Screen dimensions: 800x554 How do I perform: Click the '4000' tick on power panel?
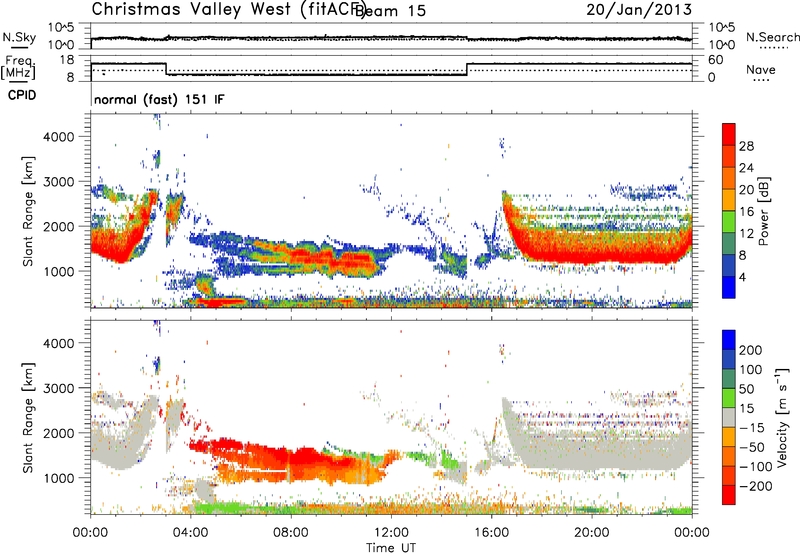[59, 137]
